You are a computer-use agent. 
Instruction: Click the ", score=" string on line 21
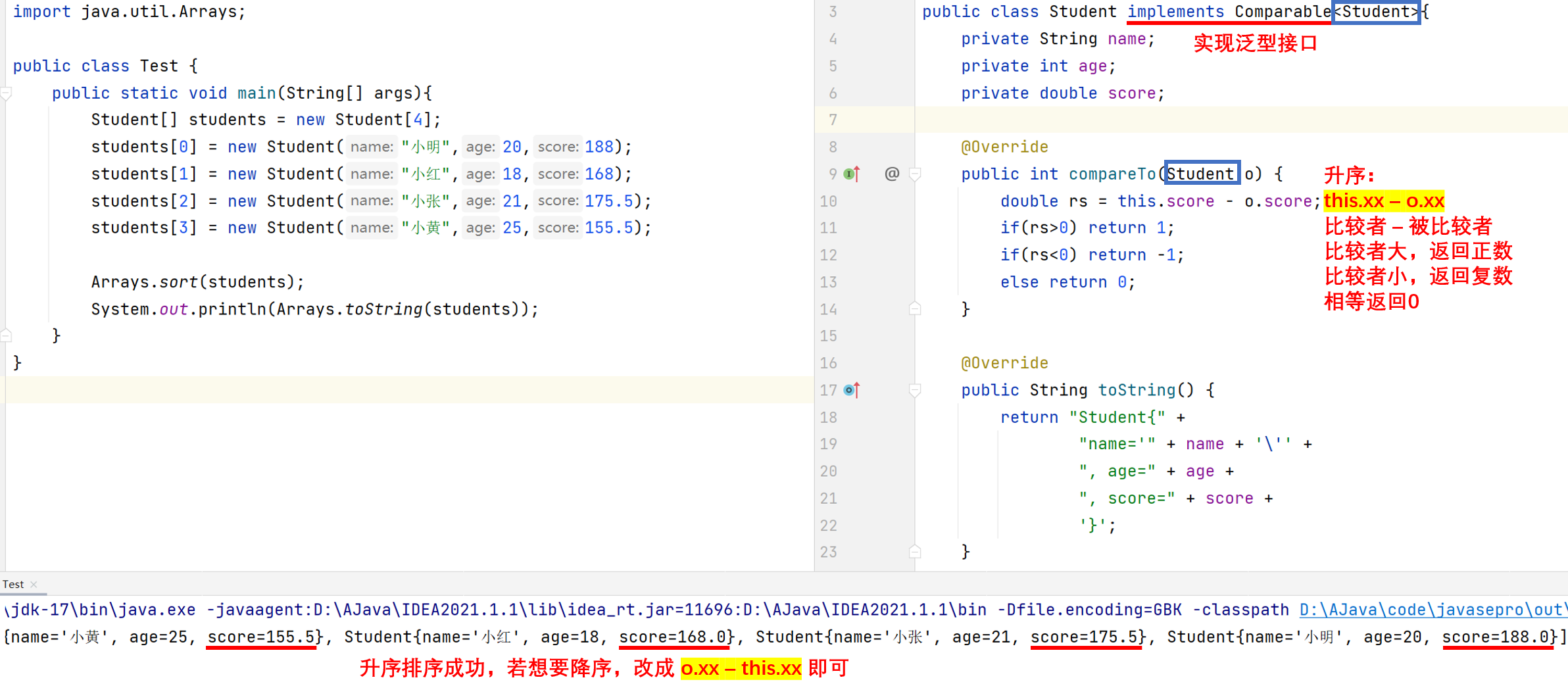click(1127, 499)
